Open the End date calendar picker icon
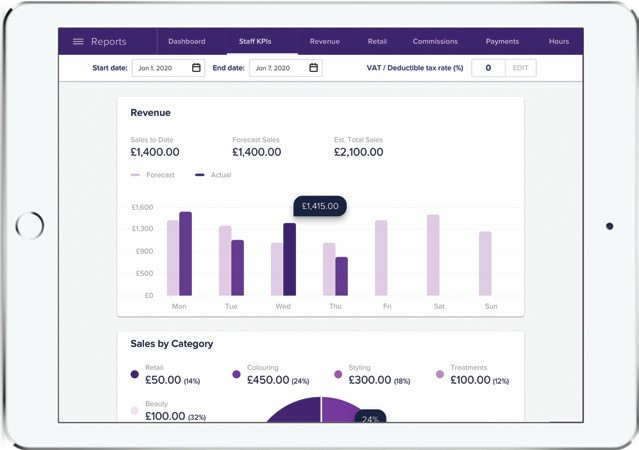Image resolution: width=639 pixels, height=450 pixels. point(313,68)
